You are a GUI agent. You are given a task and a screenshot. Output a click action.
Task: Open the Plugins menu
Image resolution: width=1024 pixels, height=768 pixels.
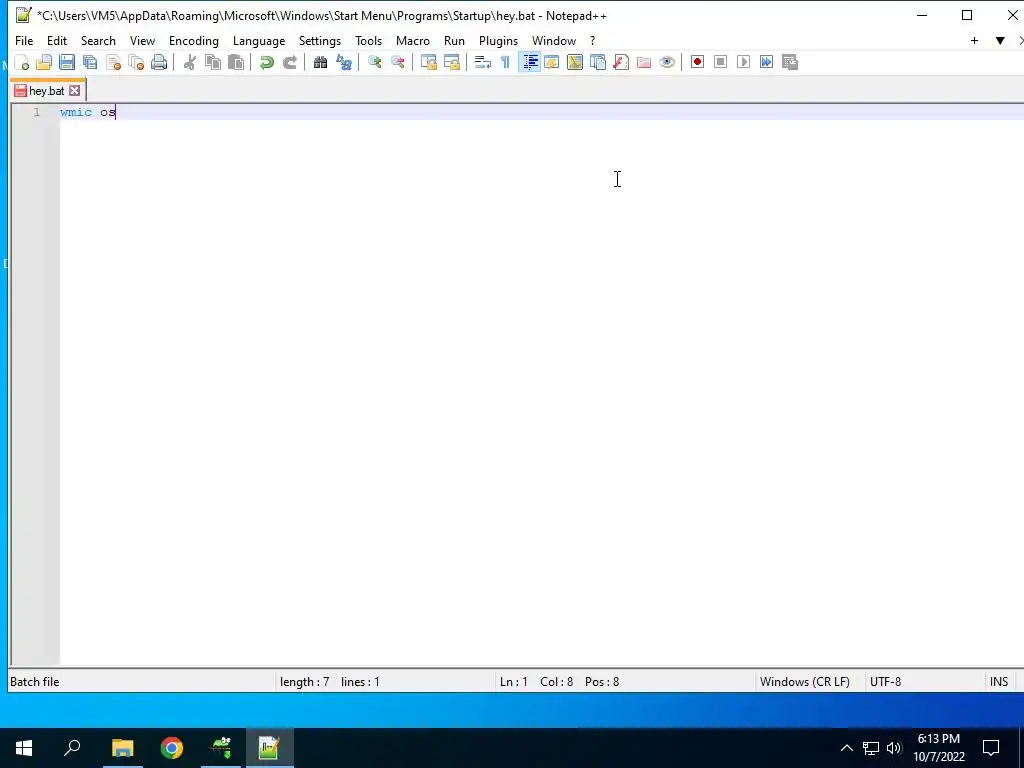coord(498,40)
